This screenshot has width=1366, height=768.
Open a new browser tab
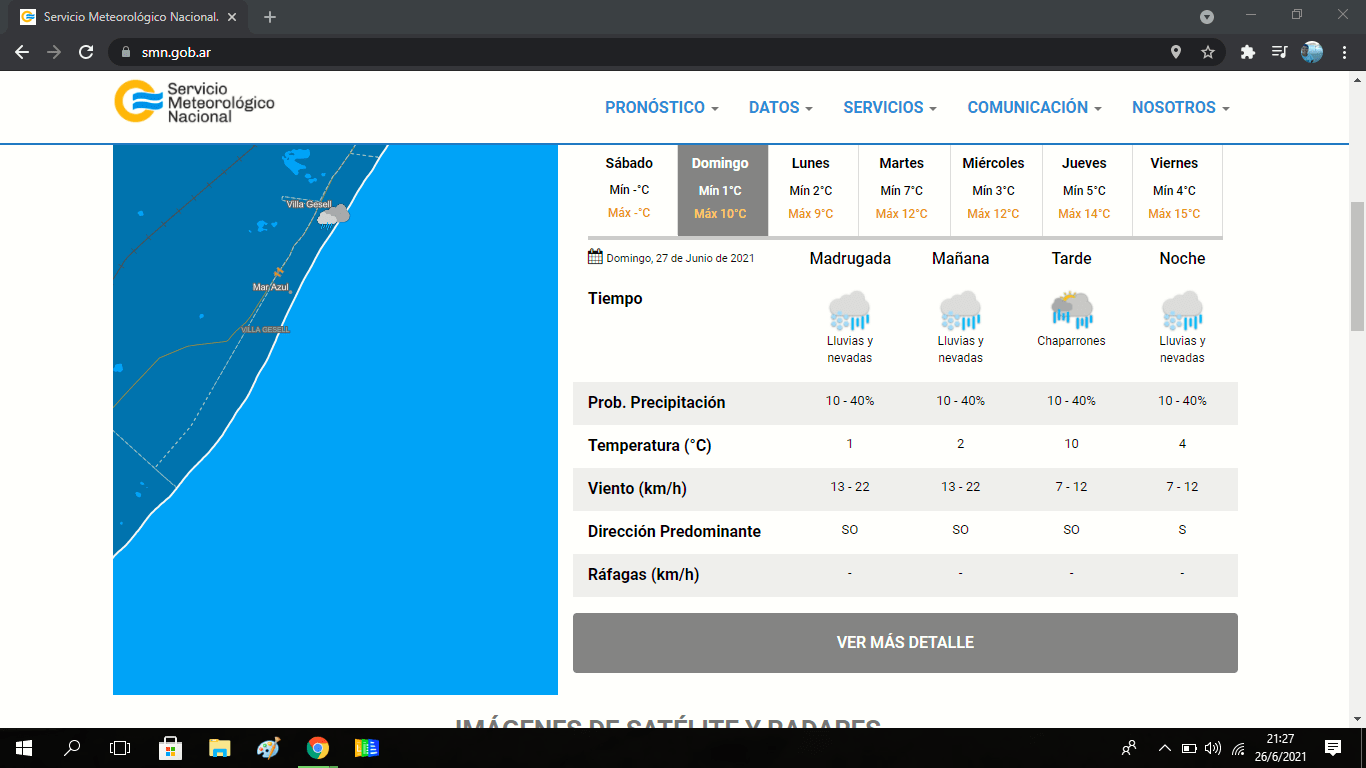(x=270, y=17)
